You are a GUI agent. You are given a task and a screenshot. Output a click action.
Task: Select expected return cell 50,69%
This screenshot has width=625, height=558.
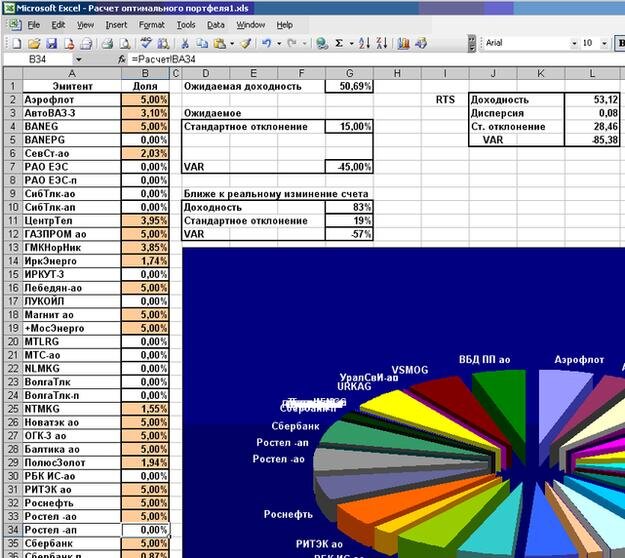pos(349,86)
